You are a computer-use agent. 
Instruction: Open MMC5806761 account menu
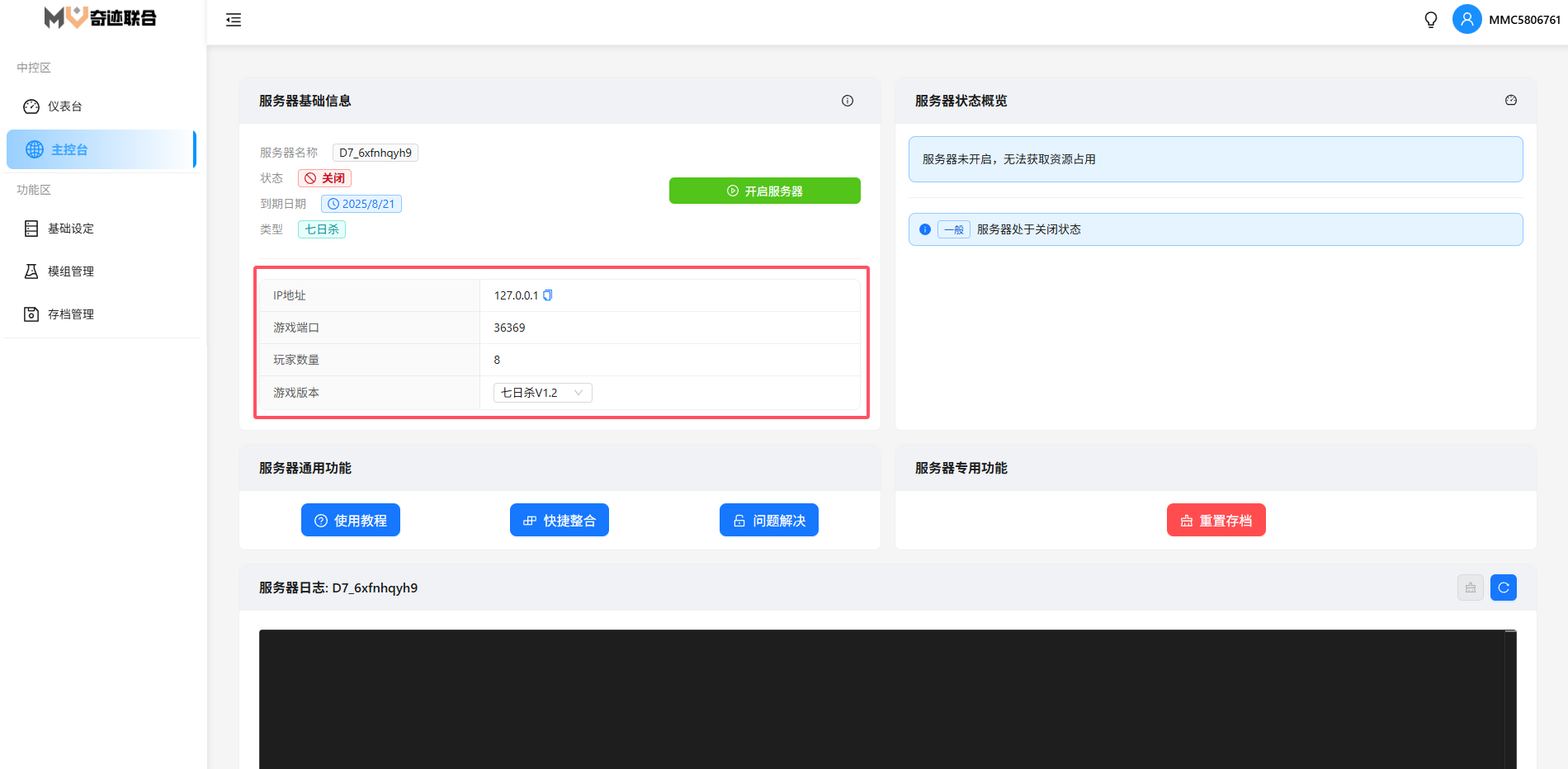(x=1524, y=20)
